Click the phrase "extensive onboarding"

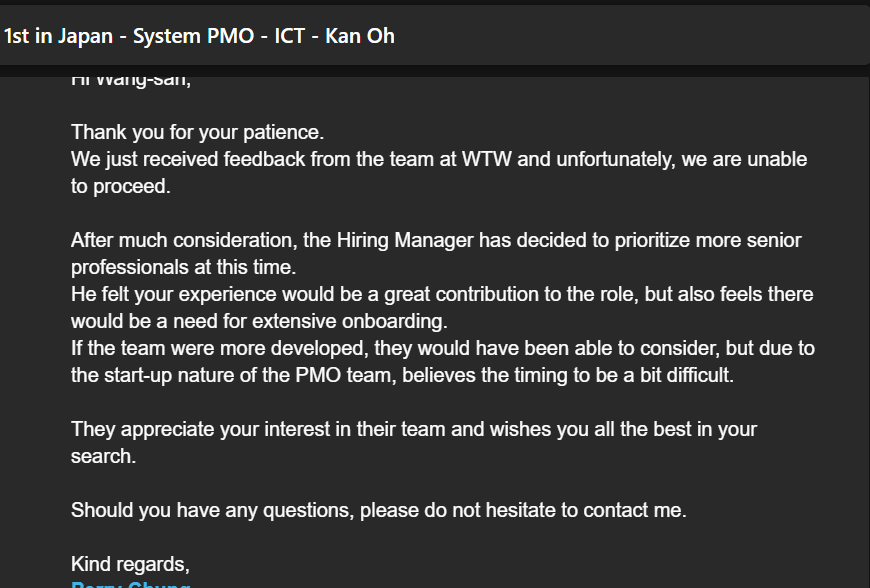click(361, 321)
